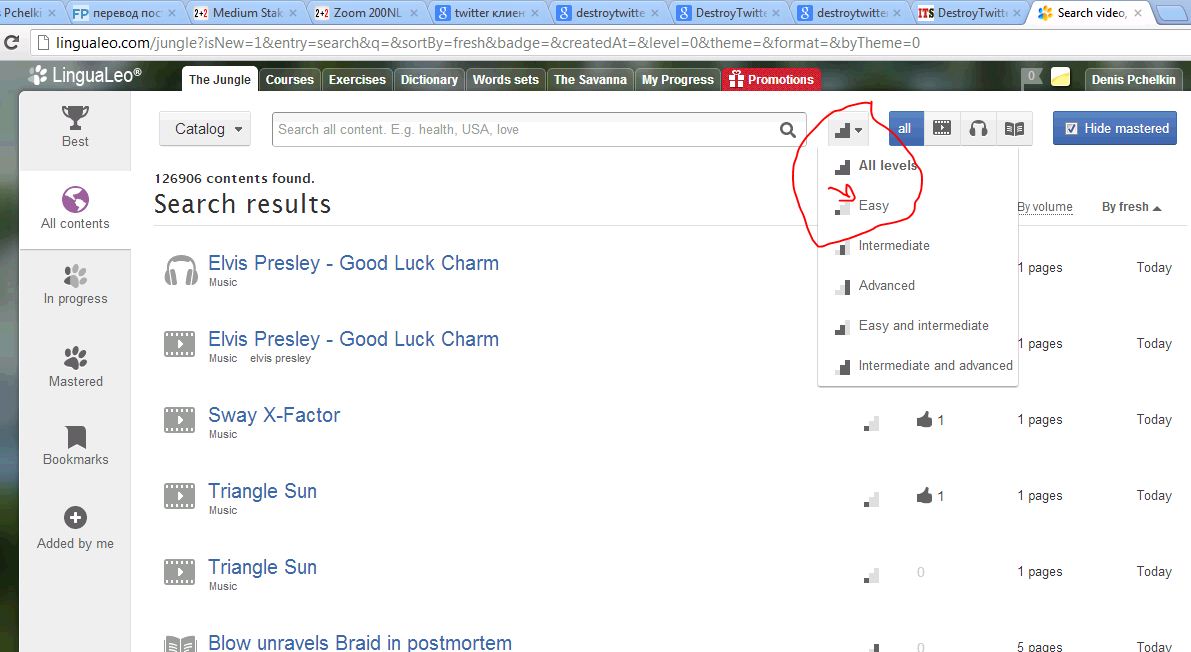Open Mastered paw icon
The image size is (1191, 652).
click(x=75, y=358)
